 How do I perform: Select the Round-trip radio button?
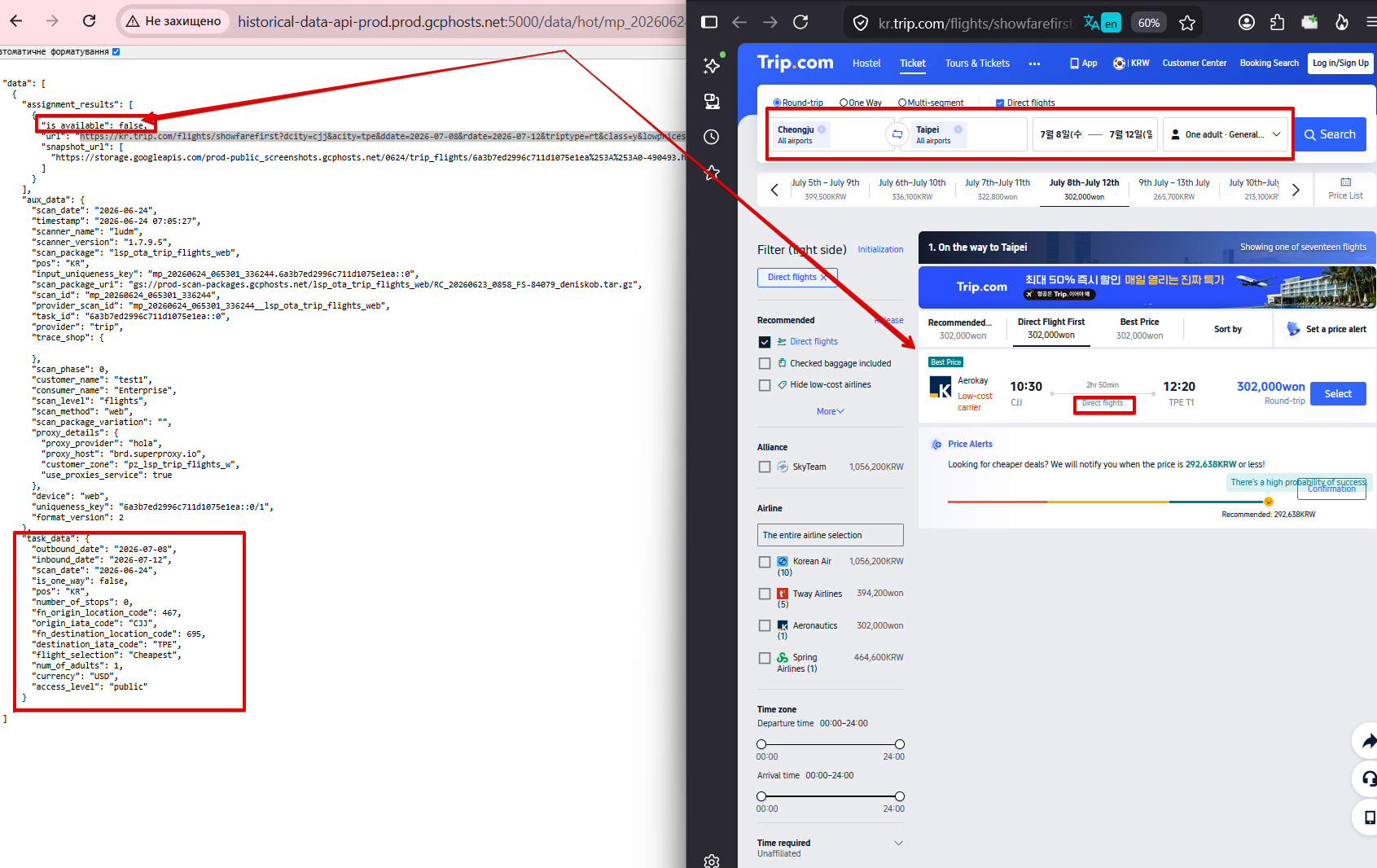(x=777, y=103)
